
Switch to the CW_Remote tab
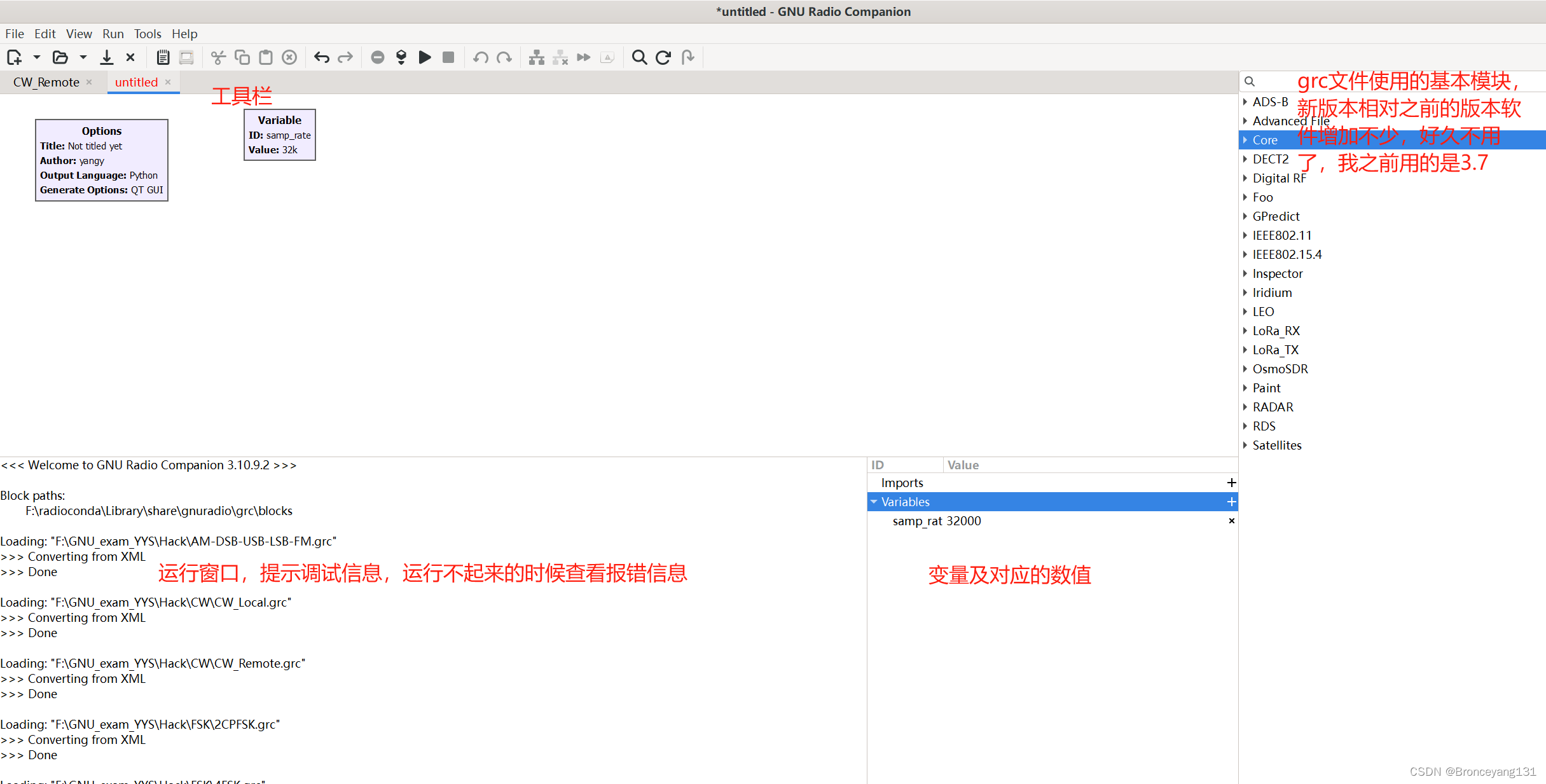click(46, 82)
